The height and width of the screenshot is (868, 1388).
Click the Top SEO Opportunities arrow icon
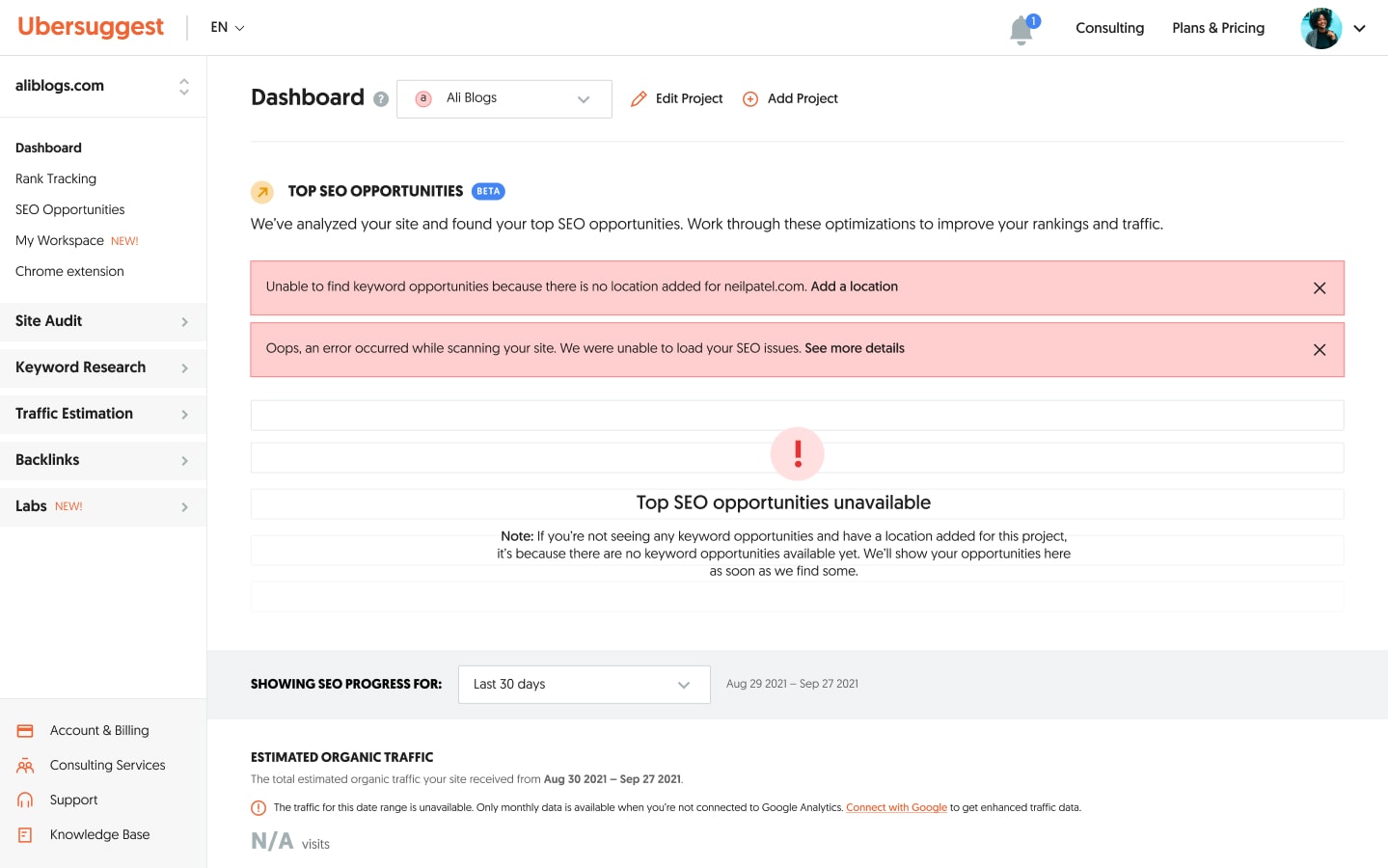coord(262,192)
